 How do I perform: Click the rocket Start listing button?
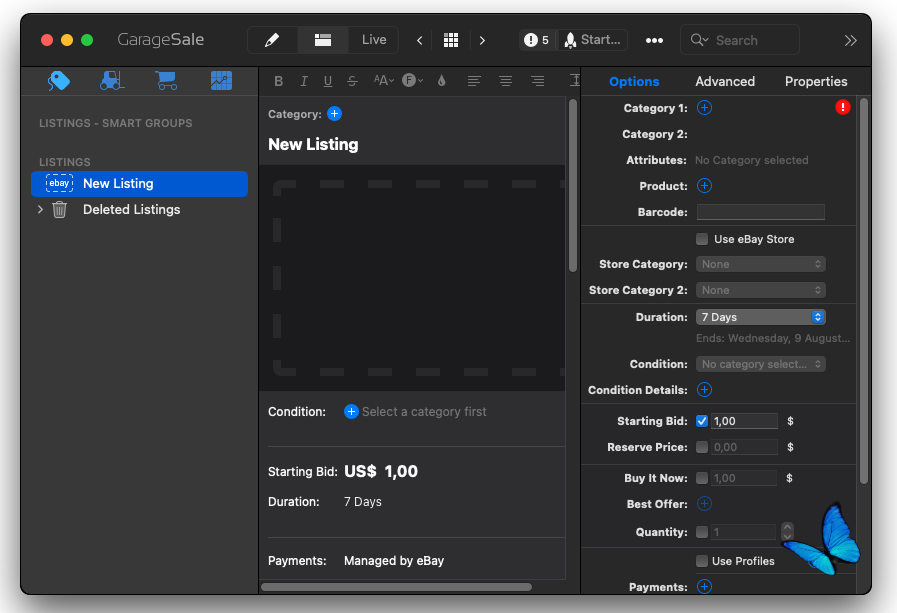[x=592, y=40]
